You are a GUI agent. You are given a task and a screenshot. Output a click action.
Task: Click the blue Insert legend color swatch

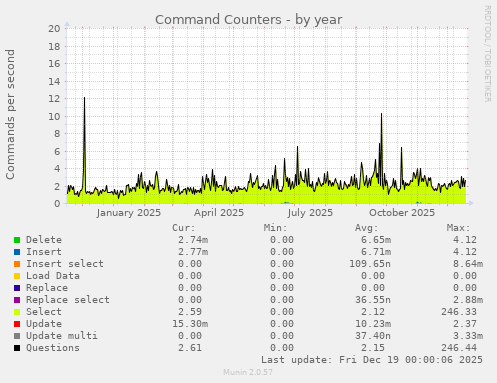coord(17,252)
